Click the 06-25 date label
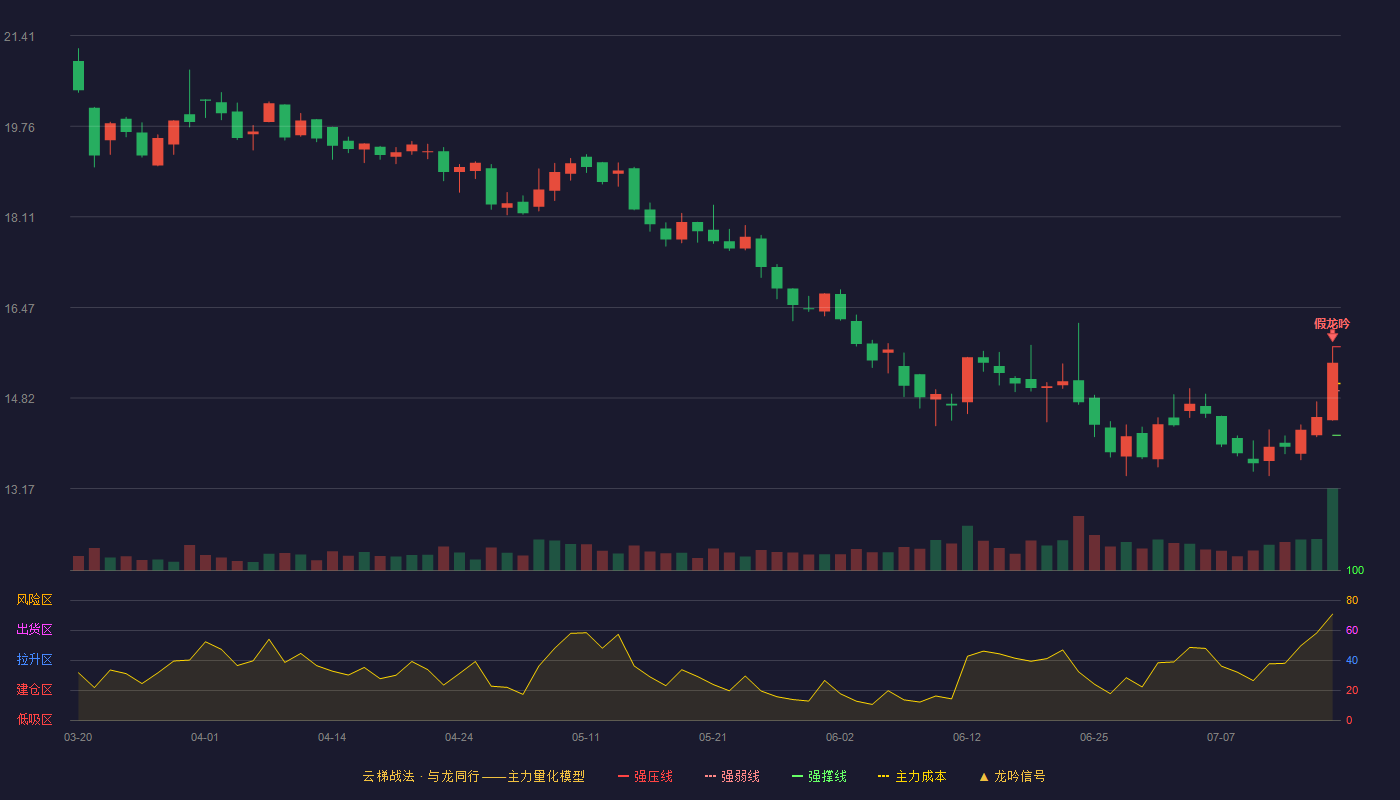 tap(1094, 737)
